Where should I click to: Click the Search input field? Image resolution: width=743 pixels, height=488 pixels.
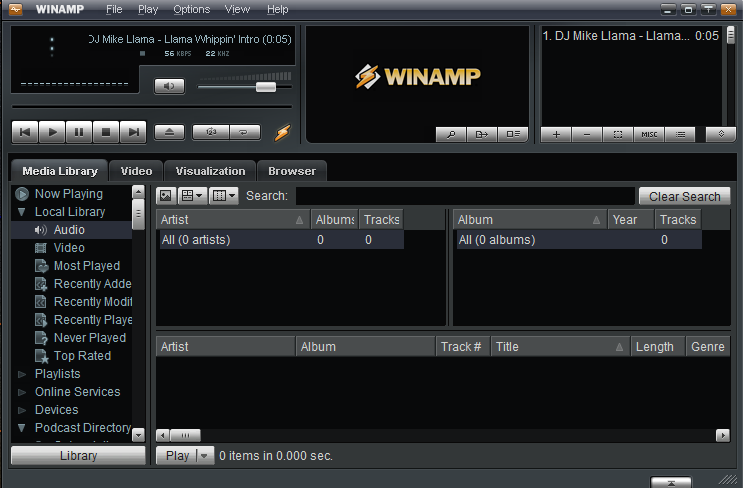pos(465,196)
